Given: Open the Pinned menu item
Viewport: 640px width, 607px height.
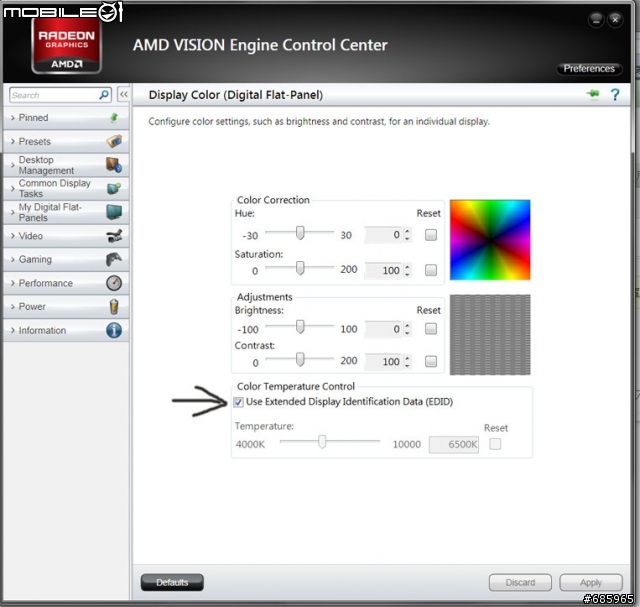Looking at the screenshot, I should point(66,118).
